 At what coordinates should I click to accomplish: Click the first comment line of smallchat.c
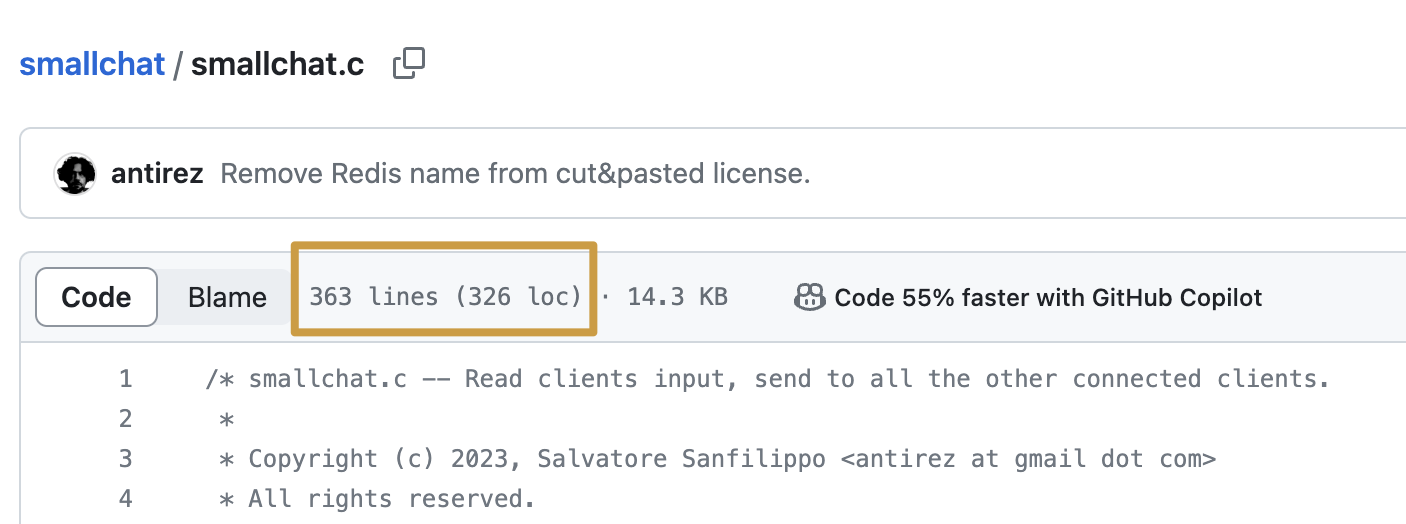[767, 379]
